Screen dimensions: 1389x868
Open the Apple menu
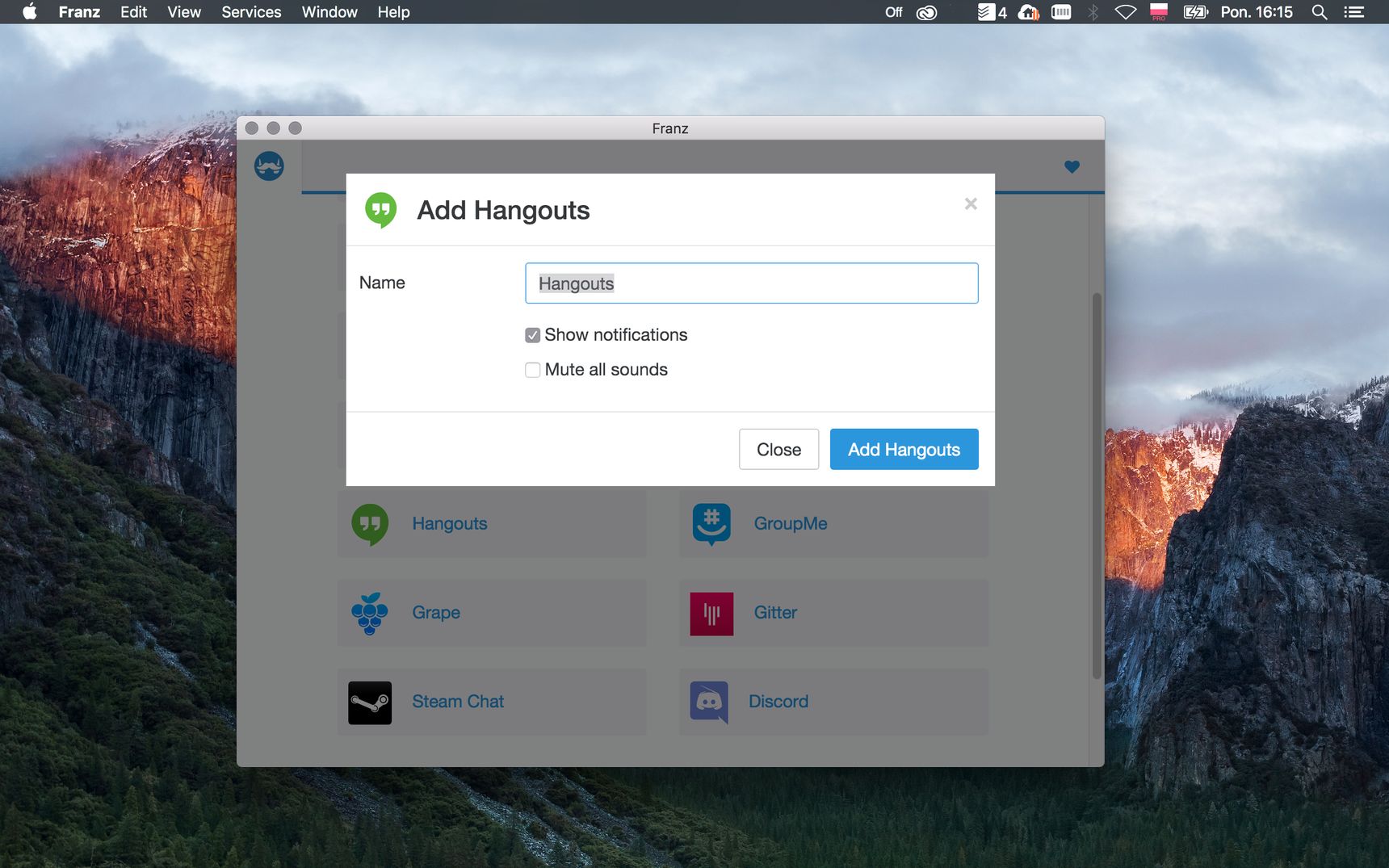[30, 12]
